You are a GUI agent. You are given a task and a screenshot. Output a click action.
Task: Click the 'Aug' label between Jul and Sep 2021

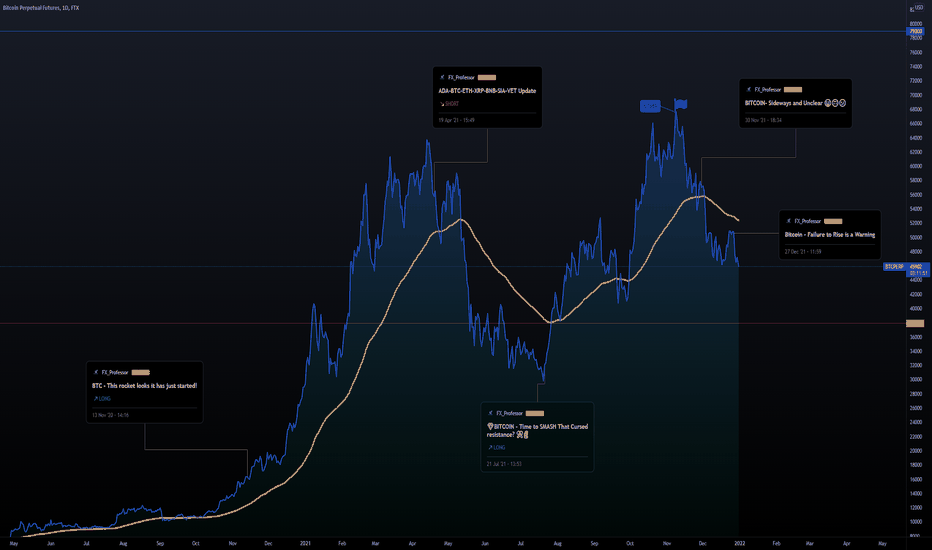point(558,543)
